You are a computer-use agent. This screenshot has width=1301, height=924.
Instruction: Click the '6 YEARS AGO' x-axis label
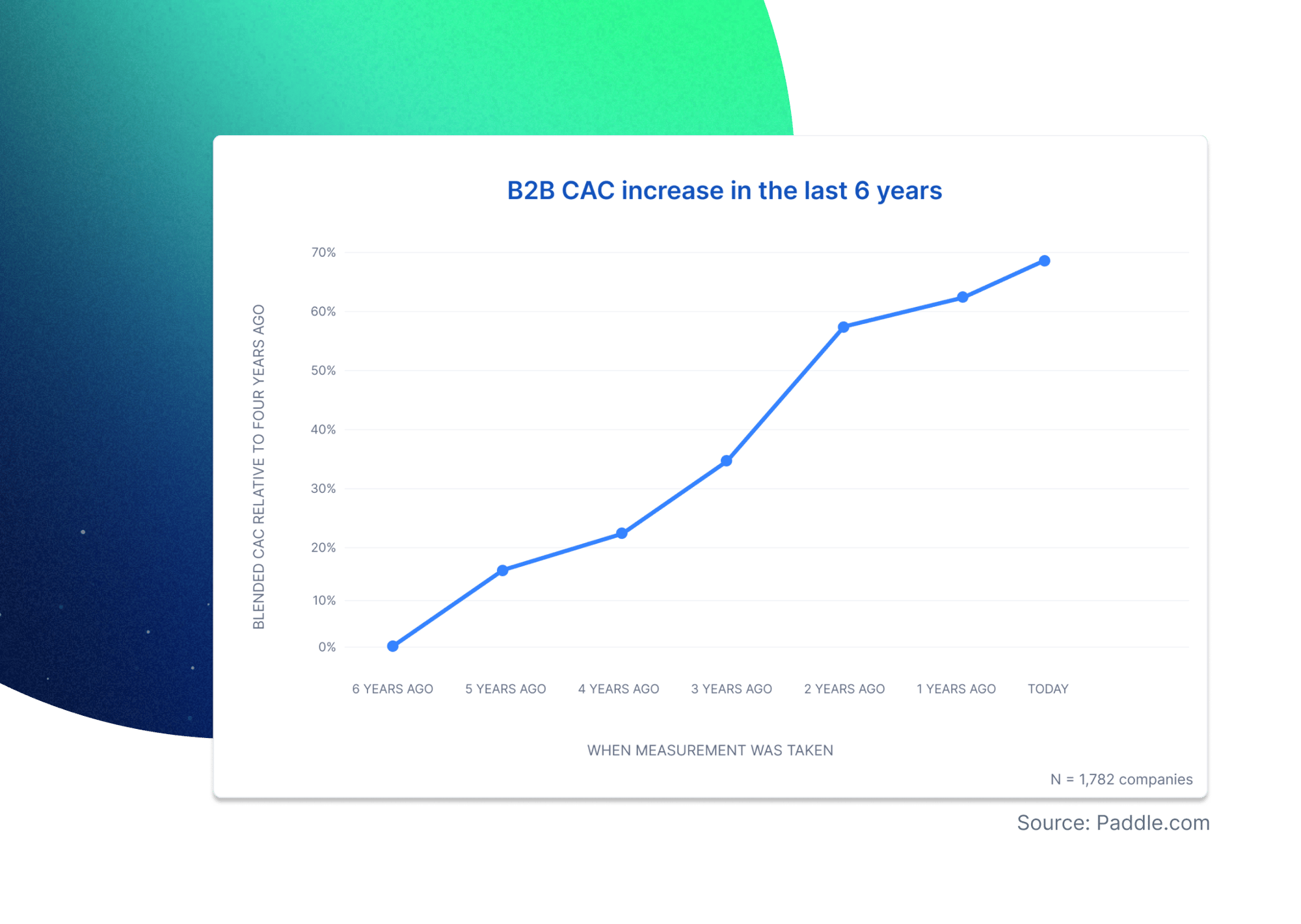tap(393, 689)
